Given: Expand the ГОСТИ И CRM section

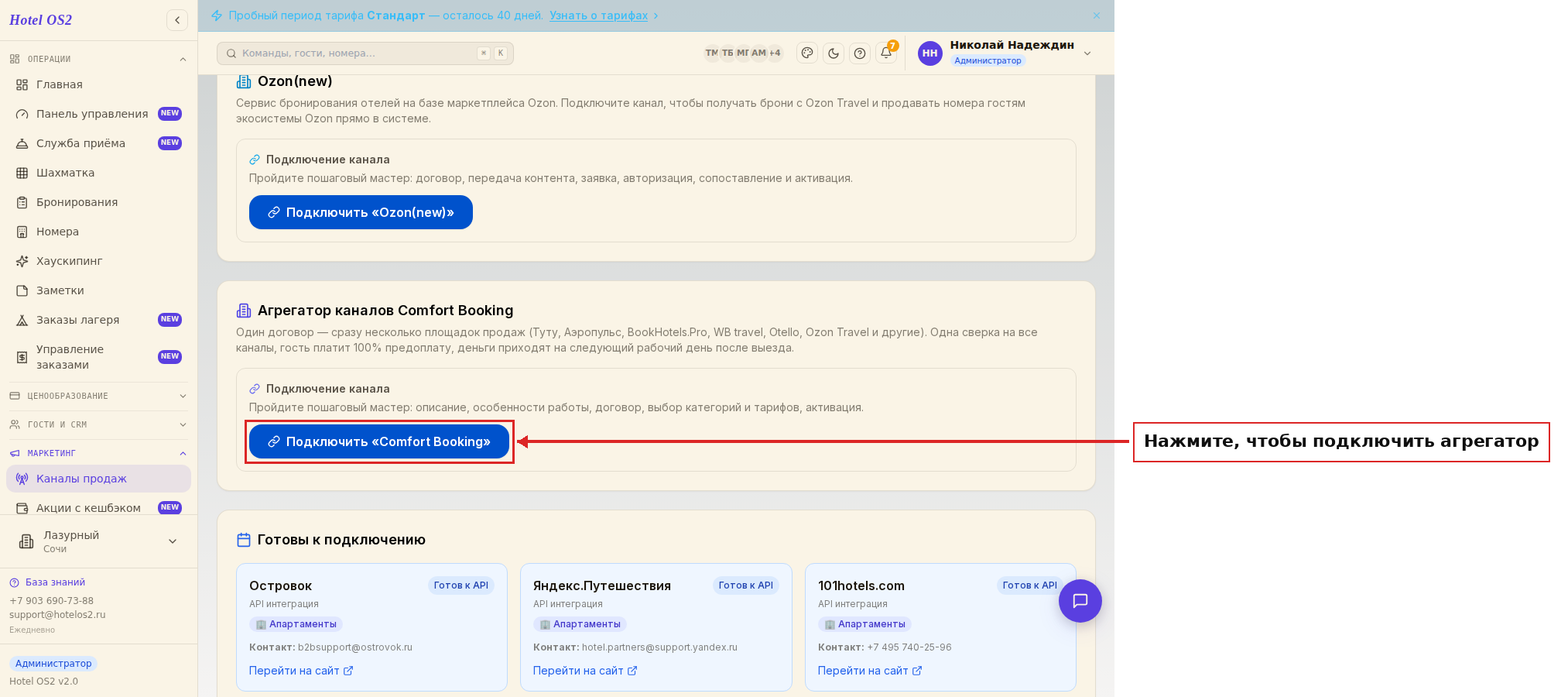Looking at the screenshot, I should pos(98,424).
